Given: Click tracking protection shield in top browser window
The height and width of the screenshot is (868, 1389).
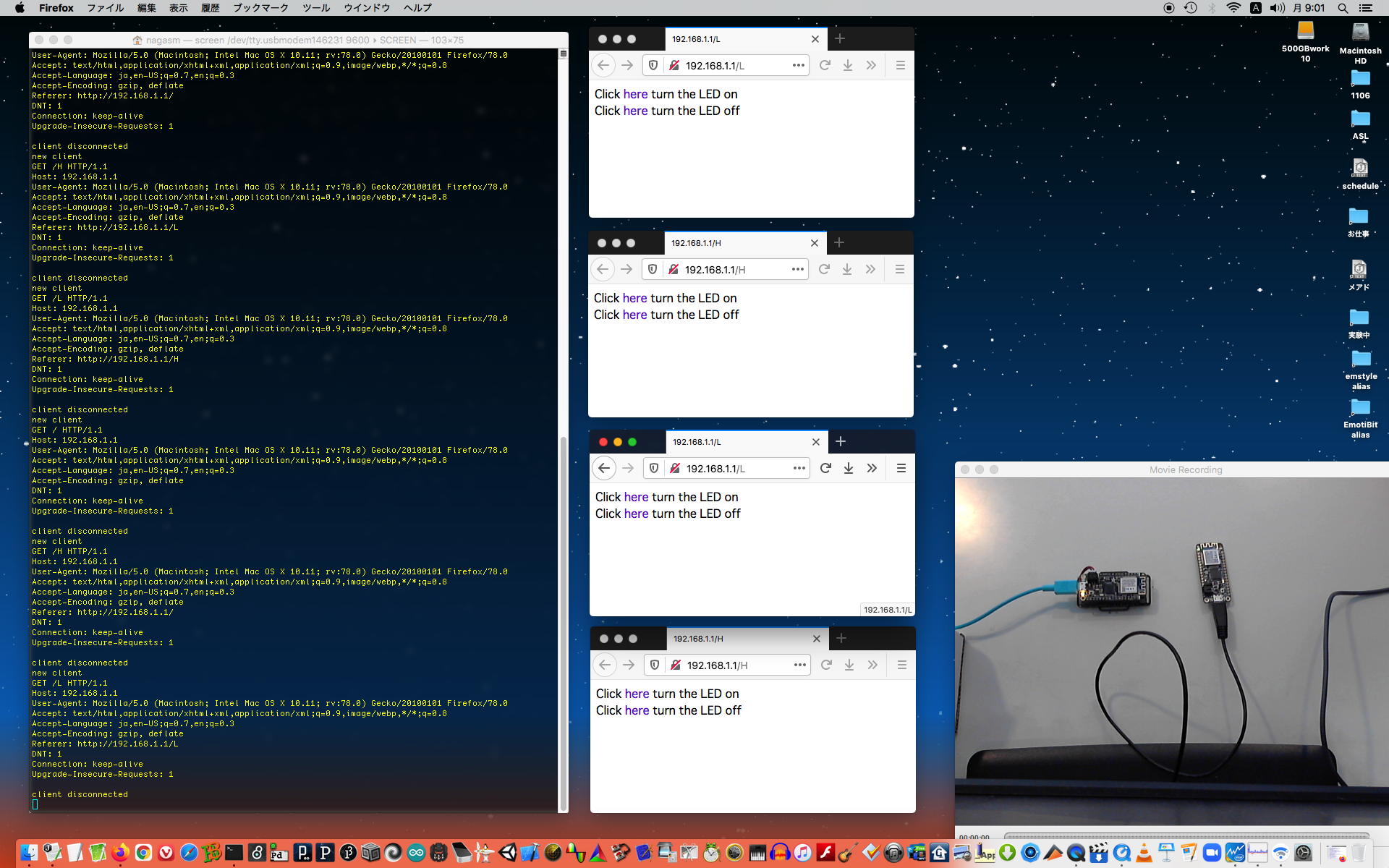Looking at the screenshot, I should (x=653, y=65).
